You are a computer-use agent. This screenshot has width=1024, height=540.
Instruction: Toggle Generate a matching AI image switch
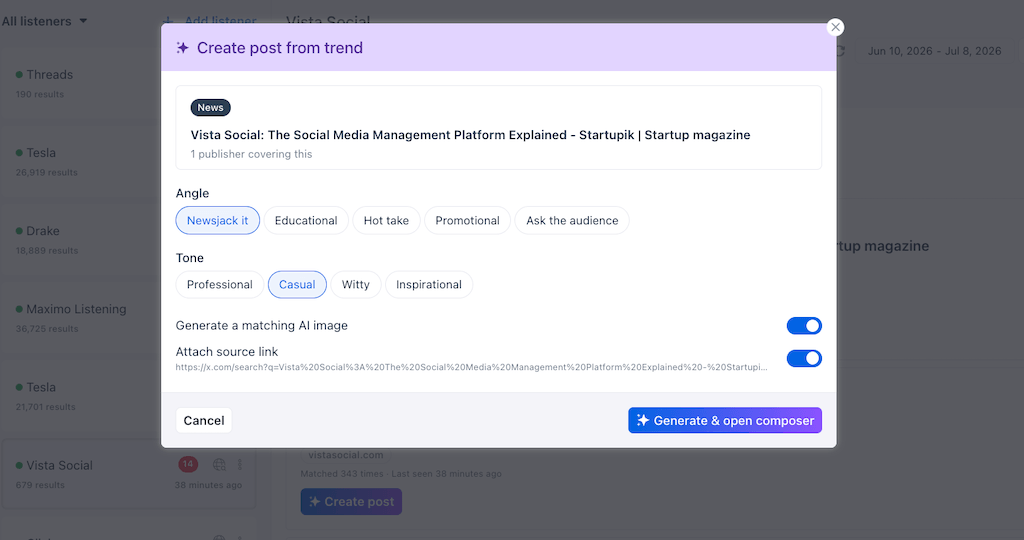[x=804, y=326]
